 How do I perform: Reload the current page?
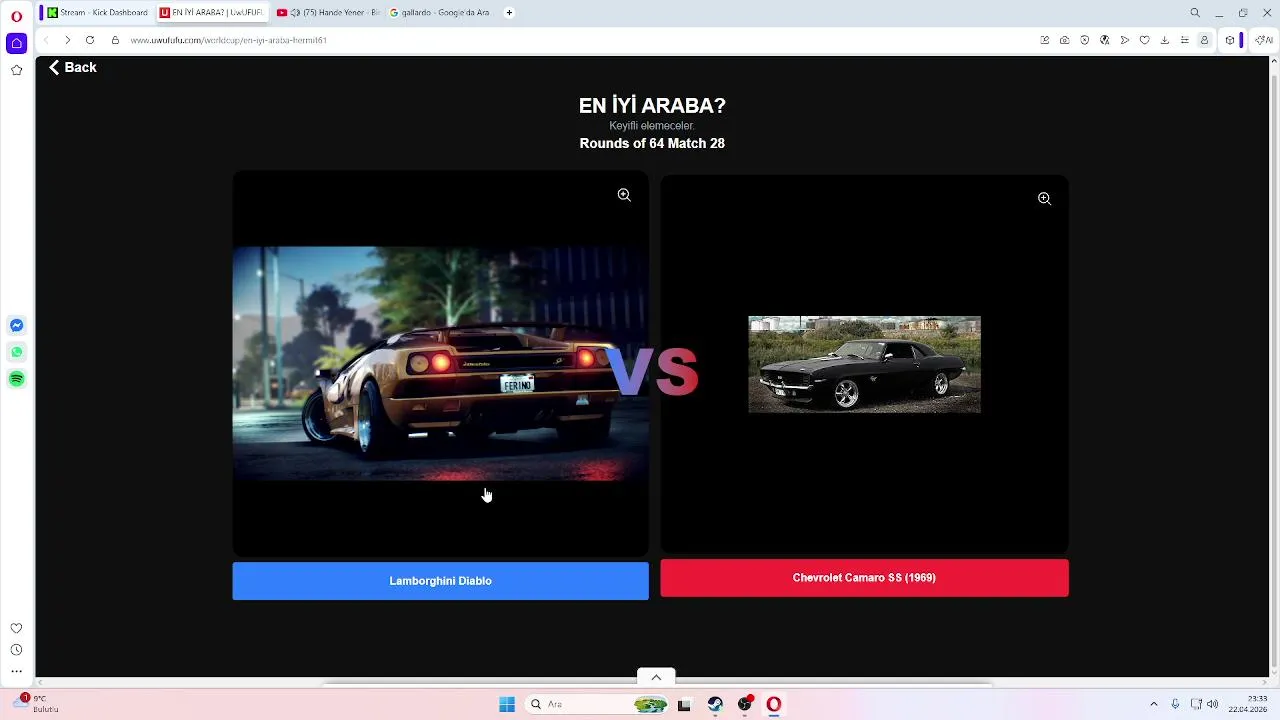point(90,40)
